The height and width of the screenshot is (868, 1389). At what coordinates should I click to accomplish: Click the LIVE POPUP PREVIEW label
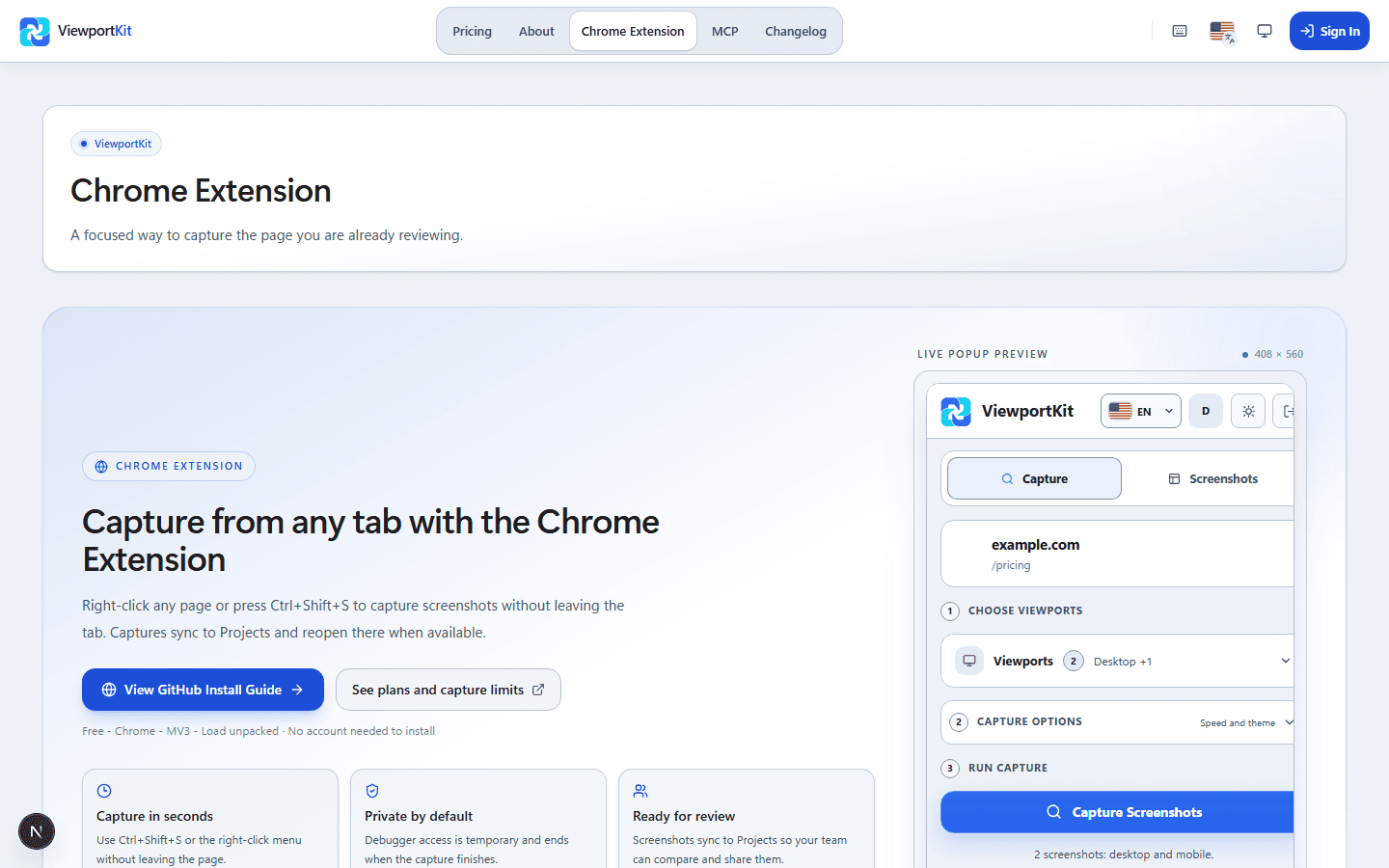coord(982,354)
